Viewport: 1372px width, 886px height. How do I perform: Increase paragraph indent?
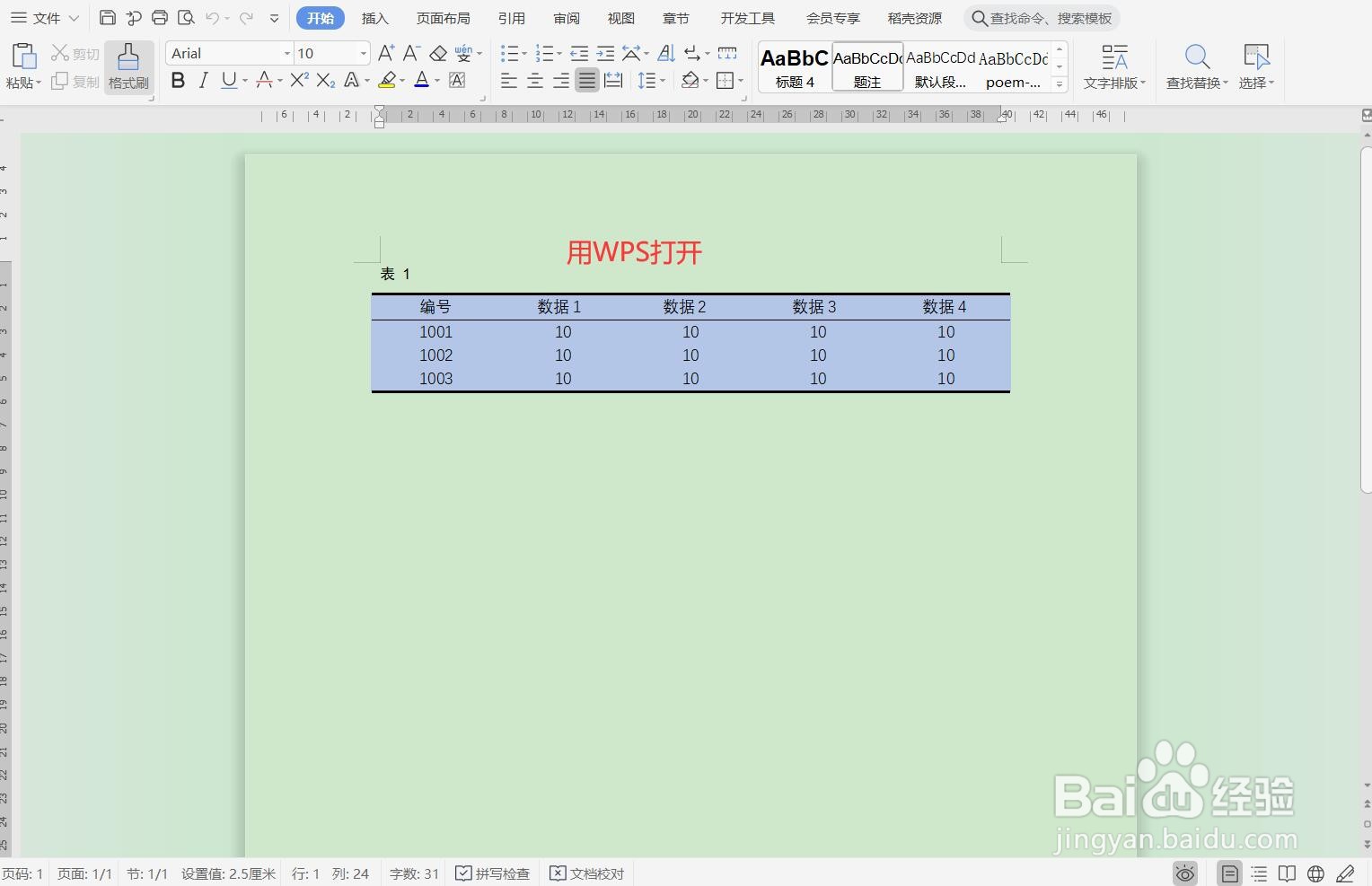pos(605,54)
